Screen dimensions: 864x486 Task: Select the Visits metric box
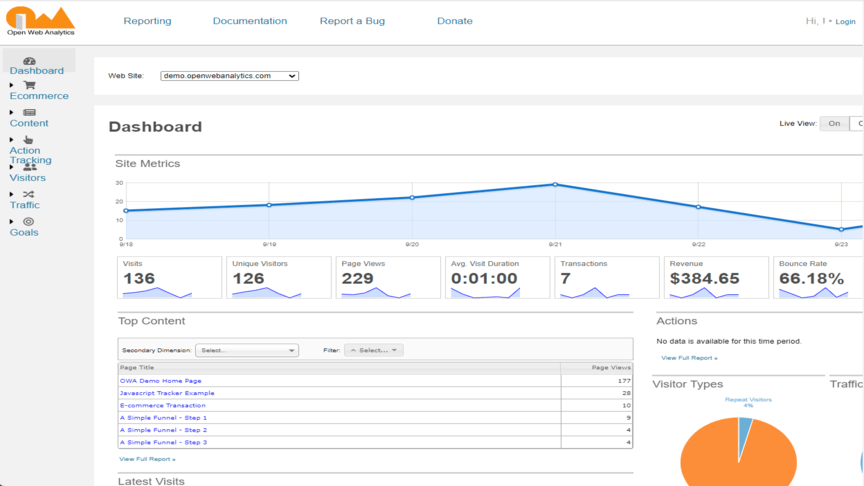click(169, 278)
